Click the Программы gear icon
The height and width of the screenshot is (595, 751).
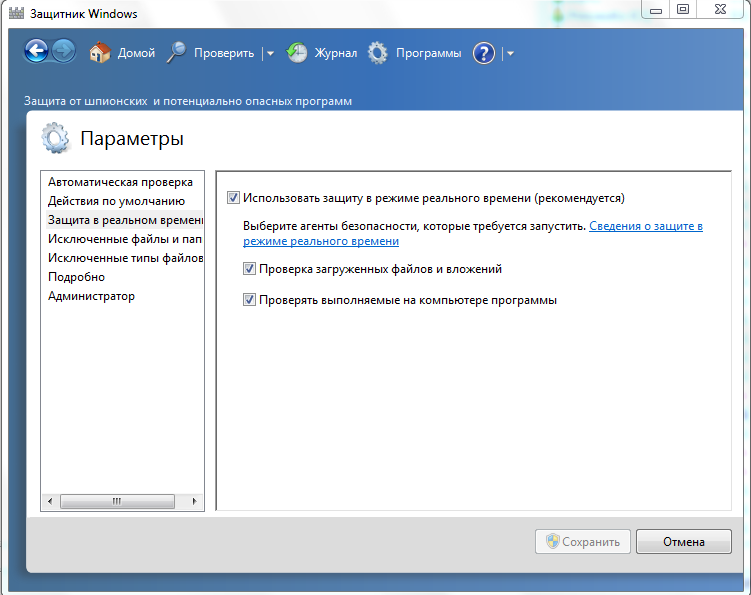pos(377,53)
